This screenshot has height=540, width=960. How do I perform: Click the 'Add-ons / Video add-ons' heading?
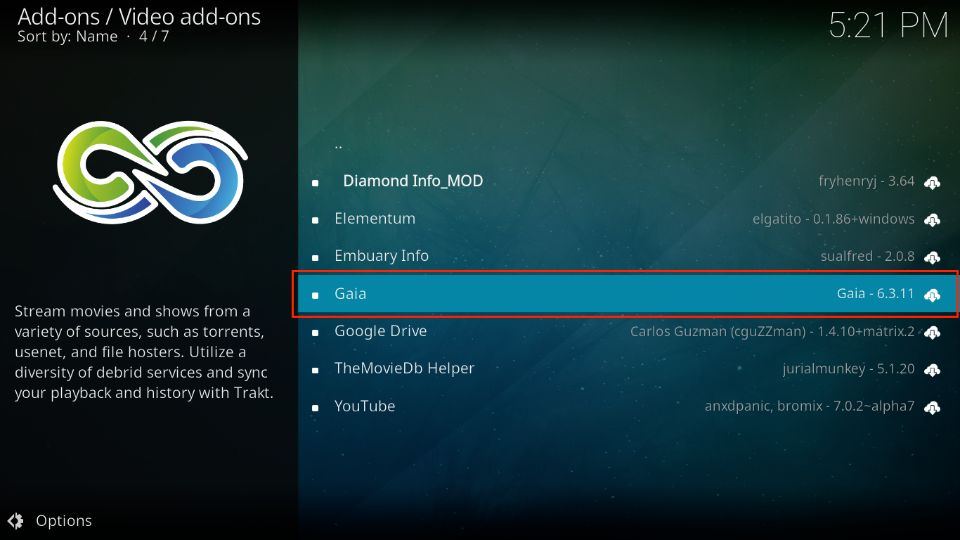pyautogui.click(x=139, y=17)
